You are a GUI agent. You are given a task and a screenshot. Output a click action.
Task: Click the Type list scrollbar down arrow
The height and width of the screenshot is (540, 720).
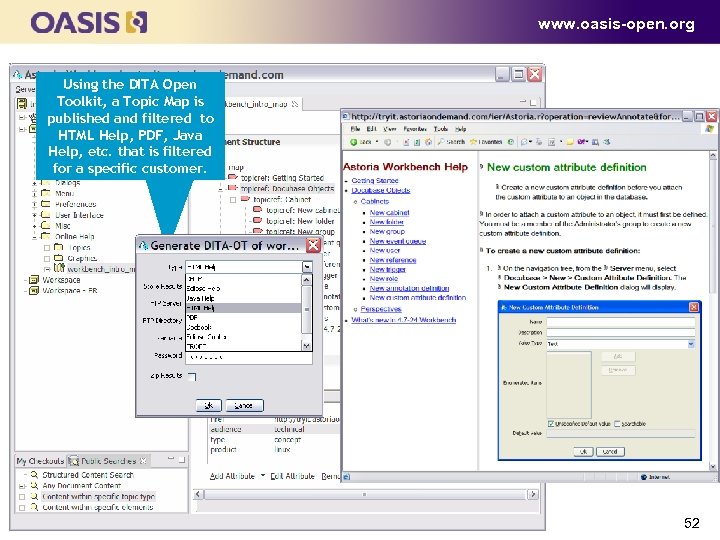click(x=307, y=346)
